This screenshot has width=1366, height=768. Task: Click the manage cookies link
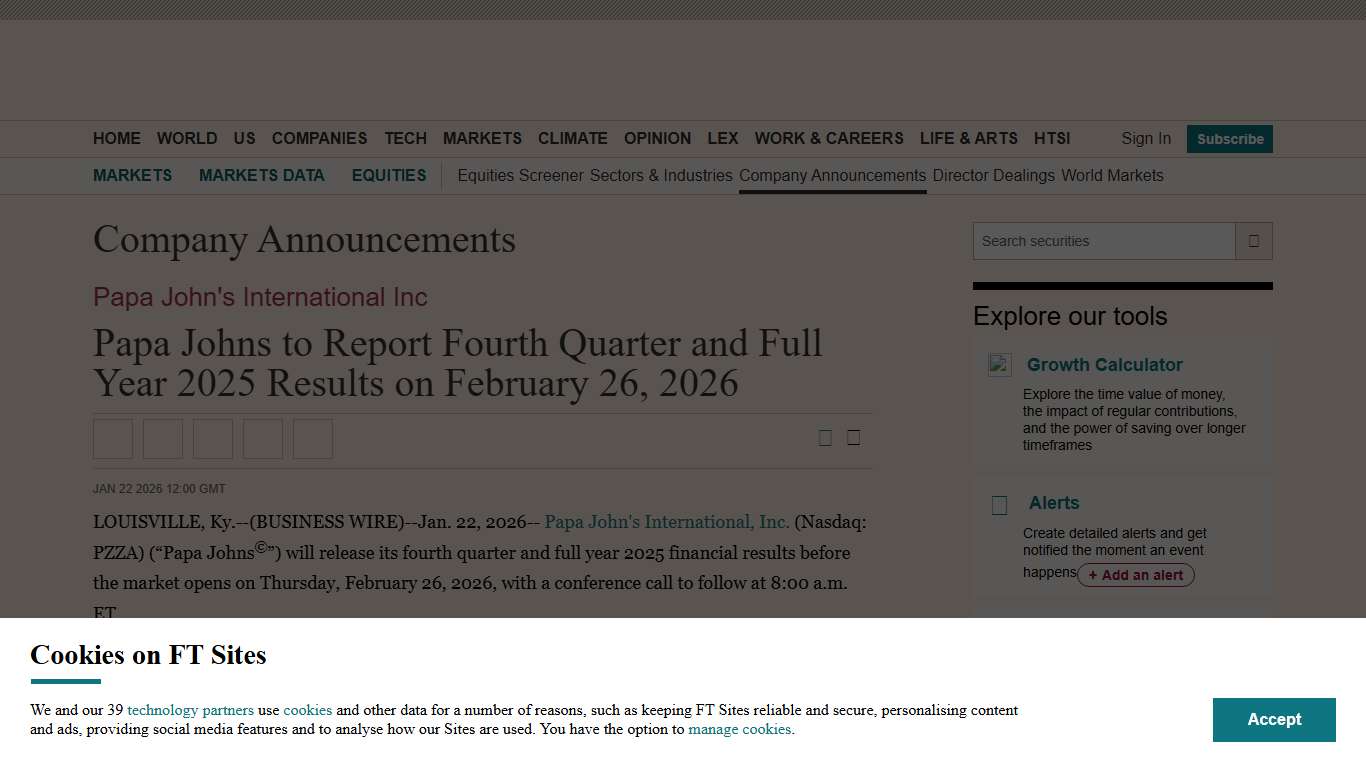(x=739, y=729)
